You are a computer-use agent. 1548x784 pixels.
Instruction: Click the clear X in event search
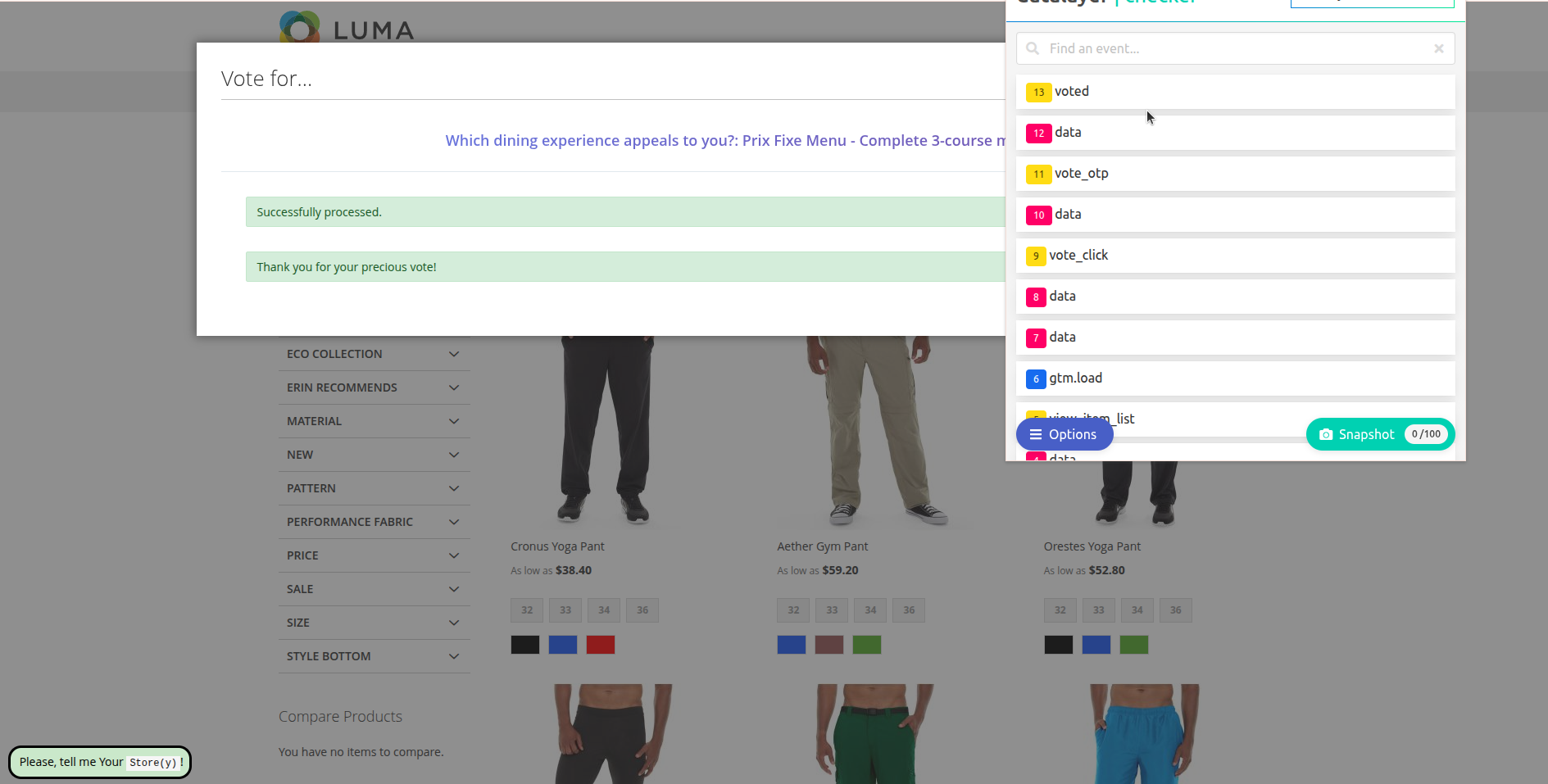(1438, 49)
